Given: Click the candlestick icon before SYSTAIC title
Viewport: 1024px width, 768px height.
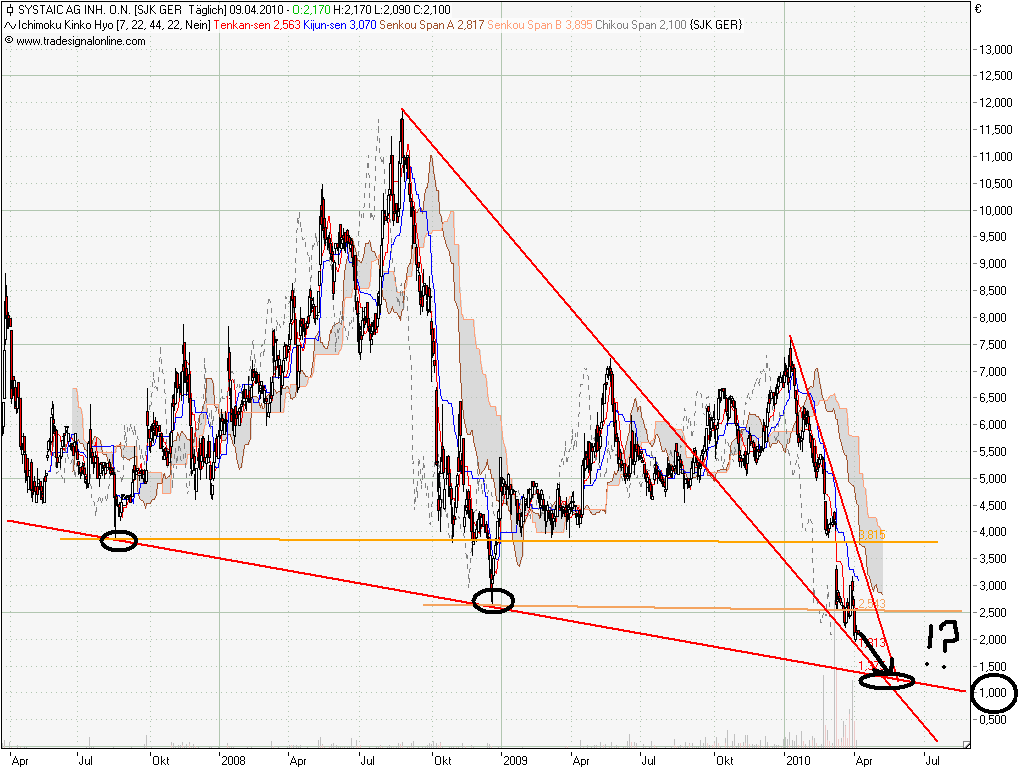Looking at the screenshot, I should click(8, 10).
